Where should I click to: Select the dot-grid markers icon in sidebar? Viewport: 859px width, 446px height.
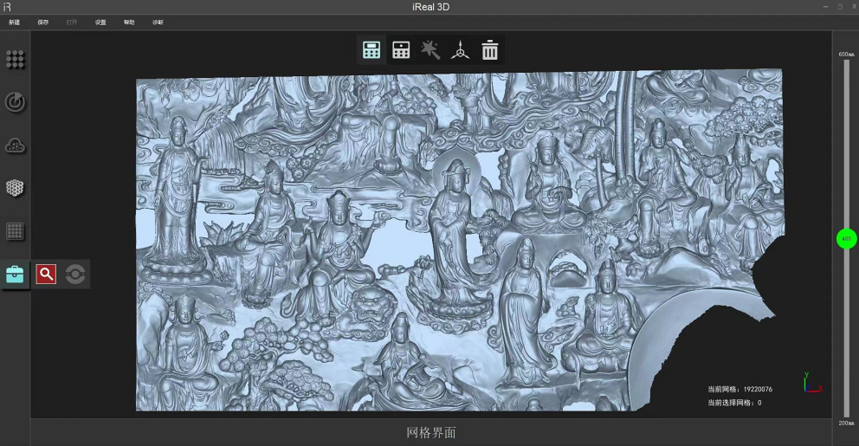tap(15, 59)
